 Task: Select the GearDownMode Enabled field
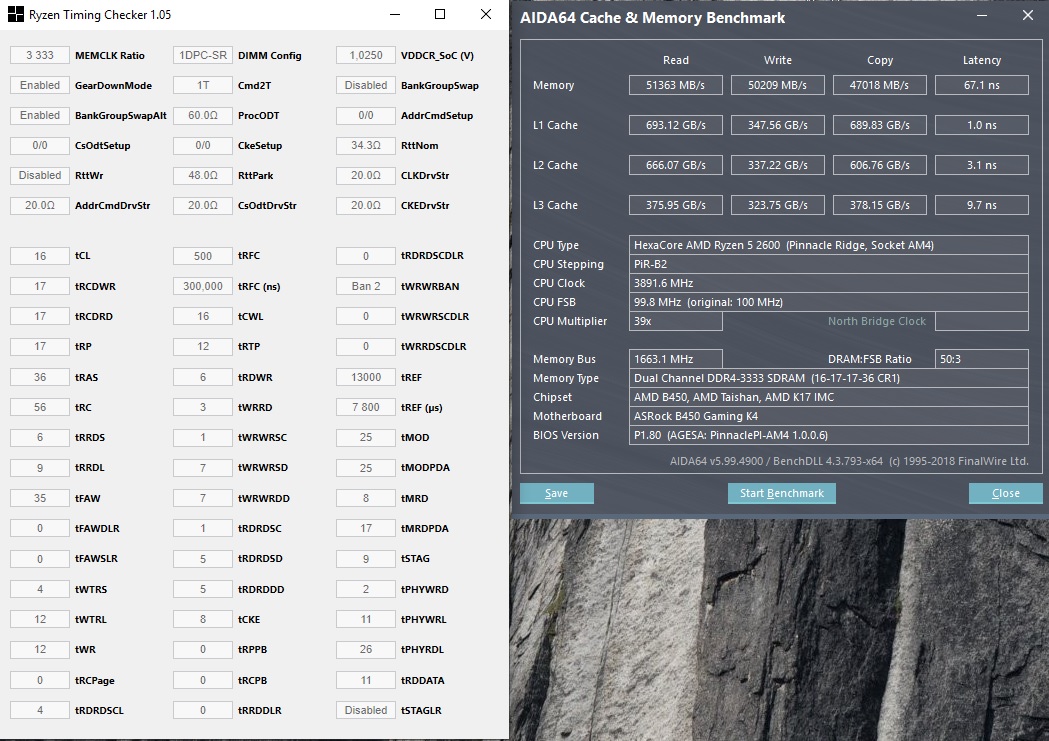pyautogui.click(x=40, y=86)
